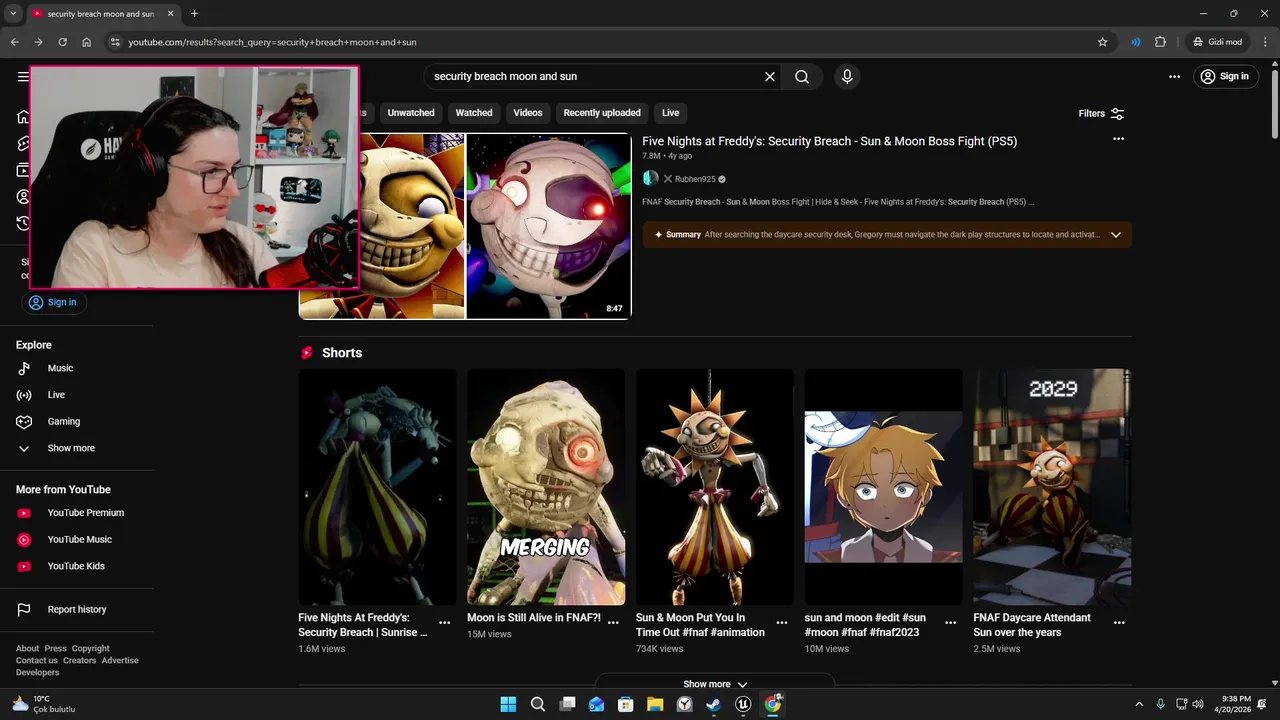Click the About footer link
The height and width of the screenshot is (720, 1280).
[27, 649]
